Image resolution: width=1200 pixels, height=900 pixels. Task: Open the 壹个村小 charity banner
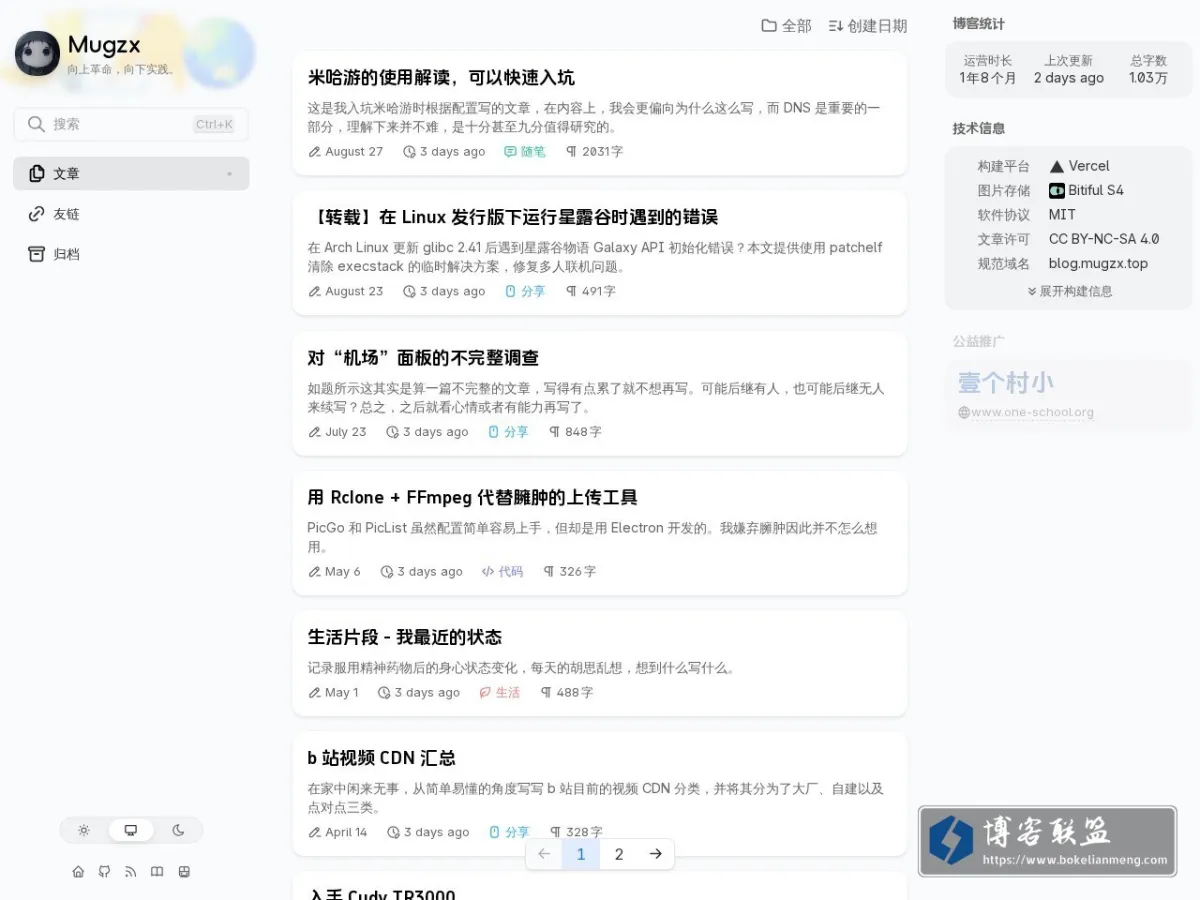click(1068, 395)
